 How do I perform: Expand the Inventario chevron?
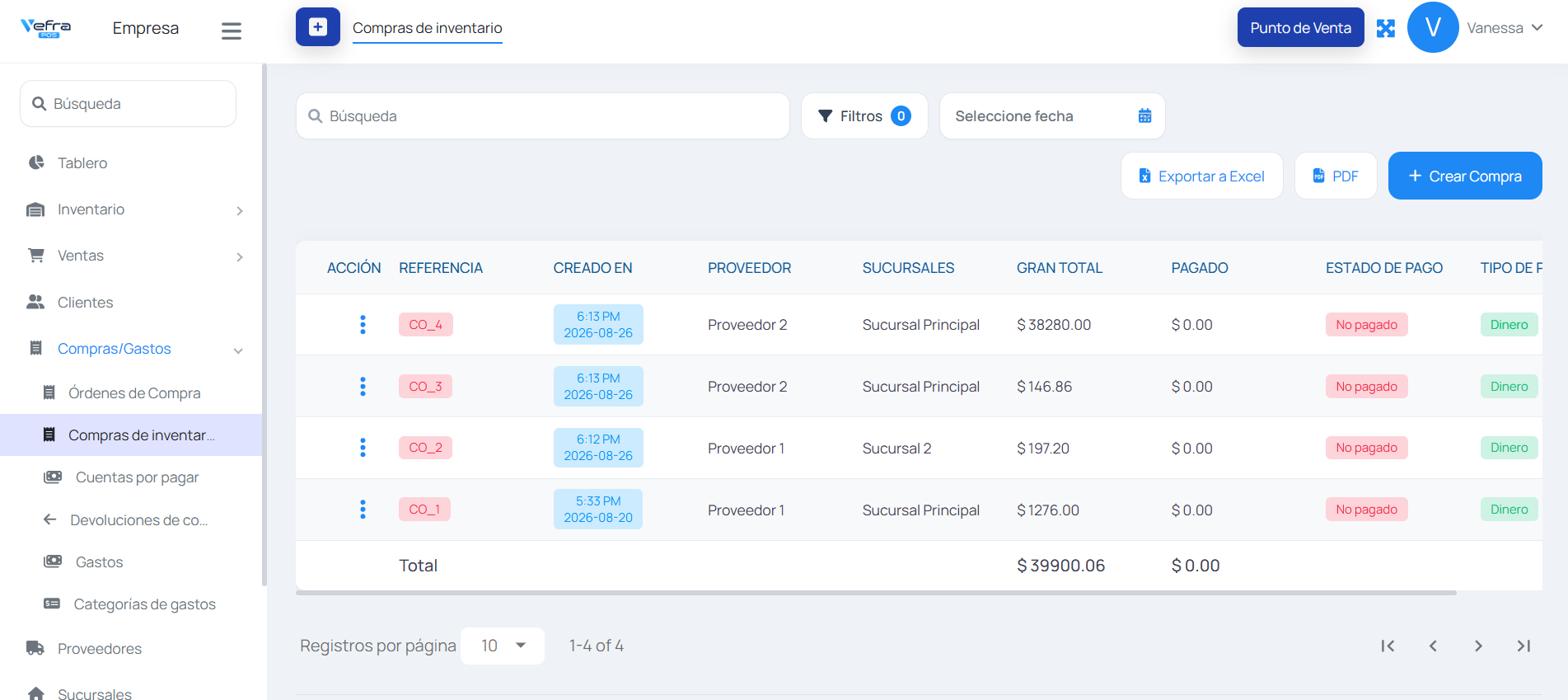239,211
